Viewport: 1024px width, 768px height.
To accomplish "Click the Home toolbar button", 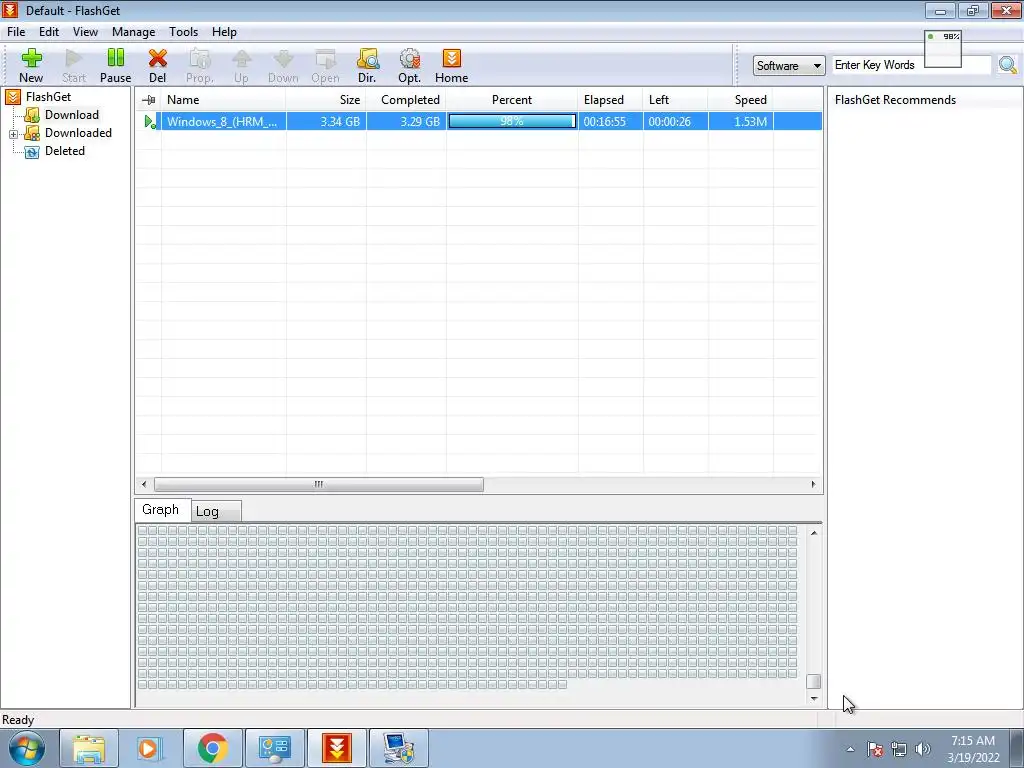I will tap(451, 65).
